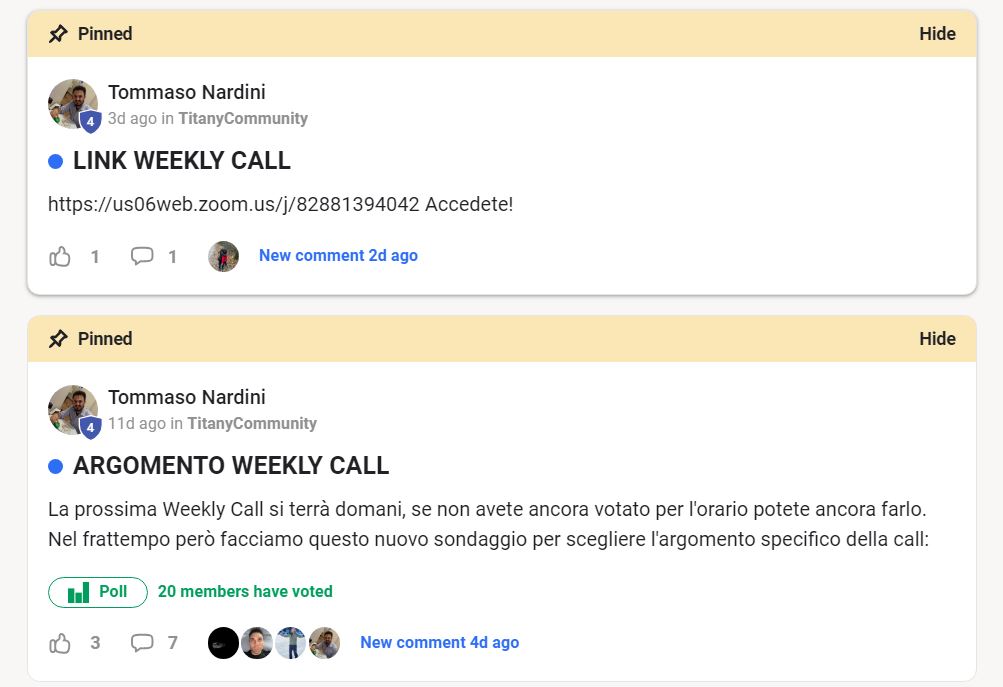Open the Poll bar-chart button
The height and width of the screenshot is (687, 1003).
point(98,592)
